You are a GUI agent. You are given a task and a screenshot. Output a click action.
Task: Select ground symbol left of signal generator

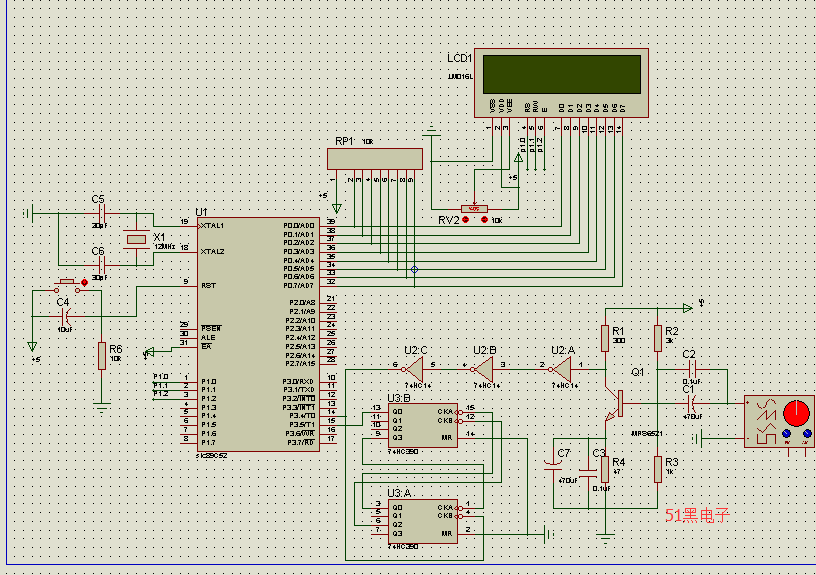tap(697, 439)
